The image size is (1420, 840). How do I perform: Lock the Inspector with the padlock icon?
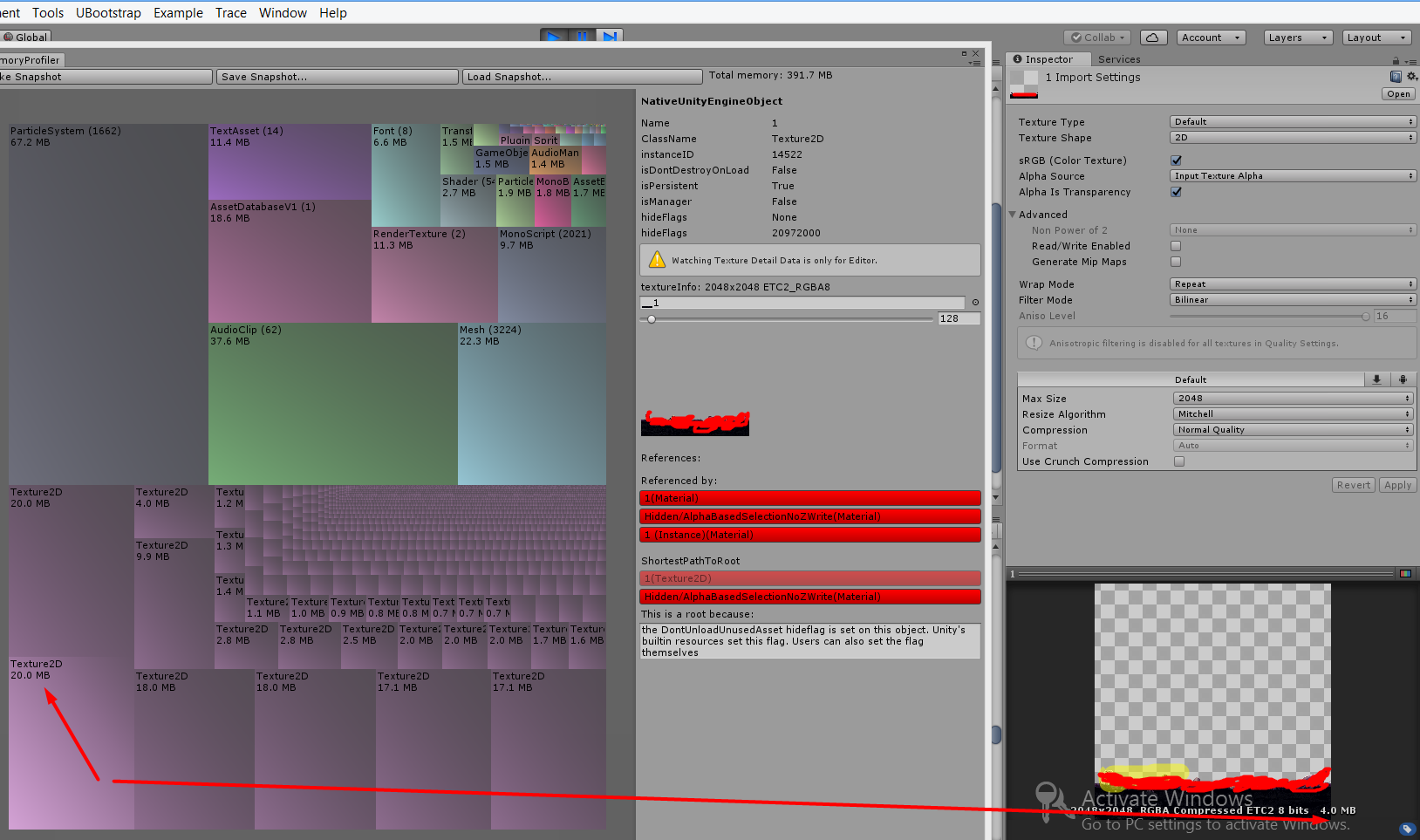pyautogui.click(x=1396, y=60)
